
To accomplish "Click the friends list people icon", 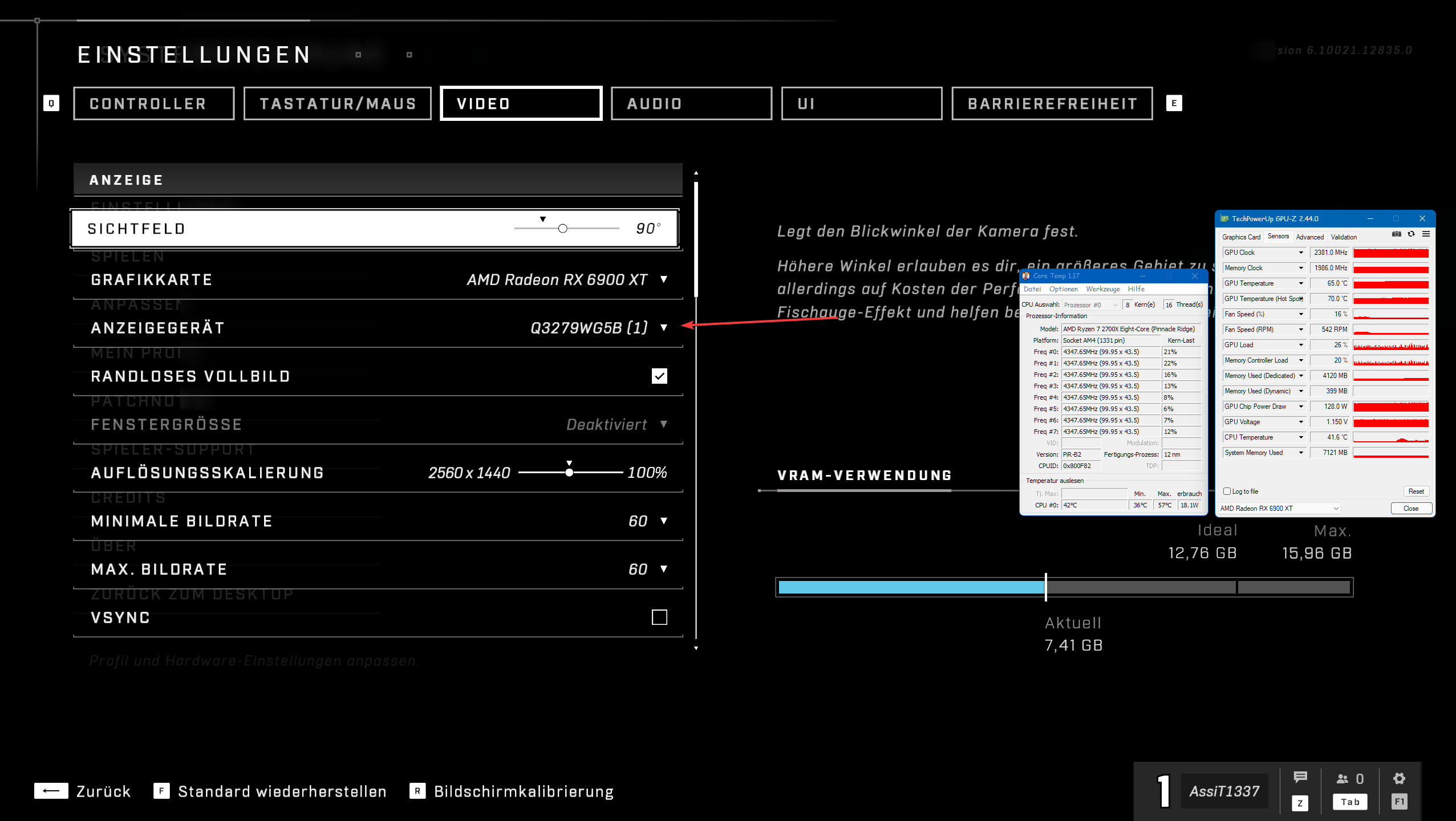I will (x=1343, y=779).
